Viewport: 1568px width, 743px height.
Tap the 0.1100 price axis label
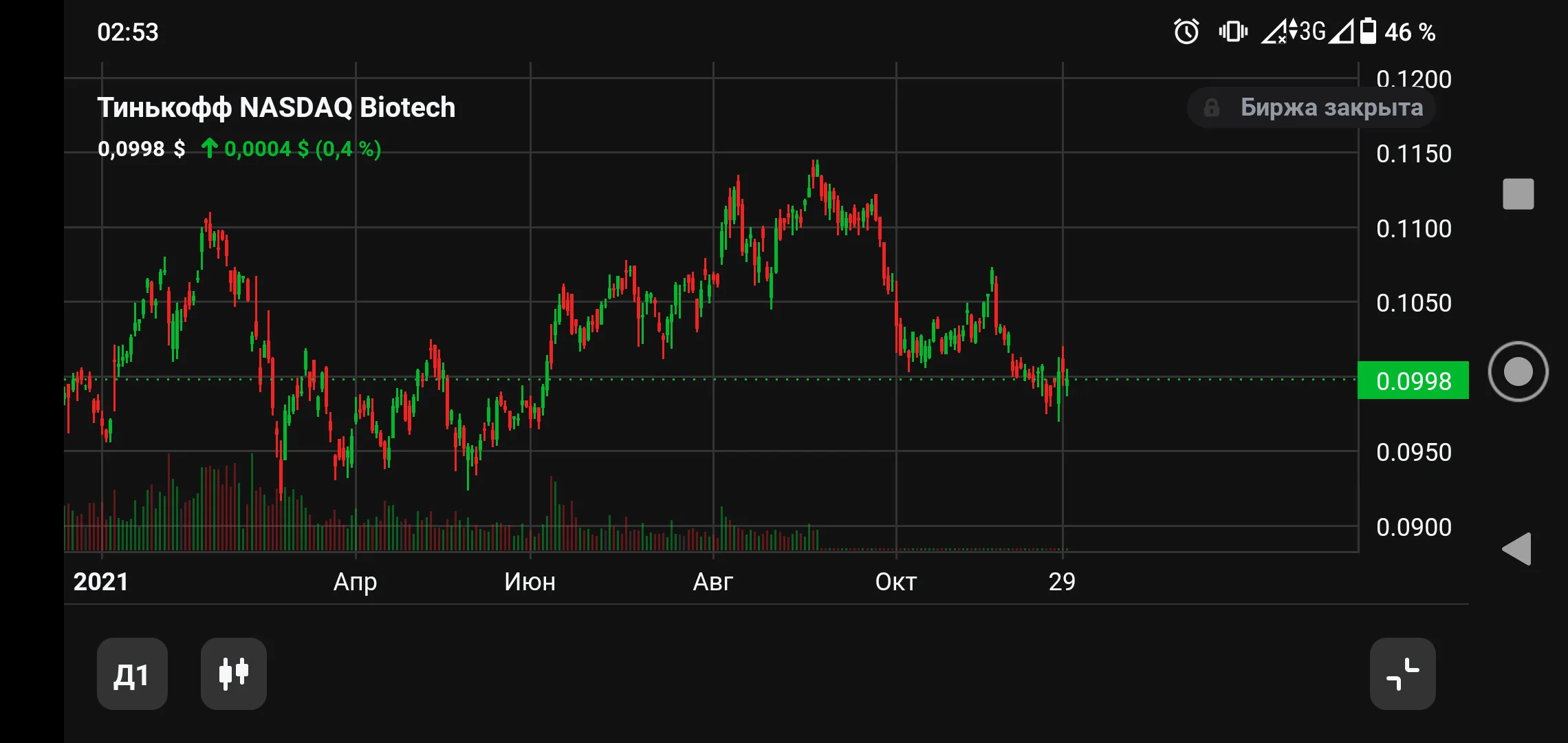pyautogui.click(x=1414, y=228)
